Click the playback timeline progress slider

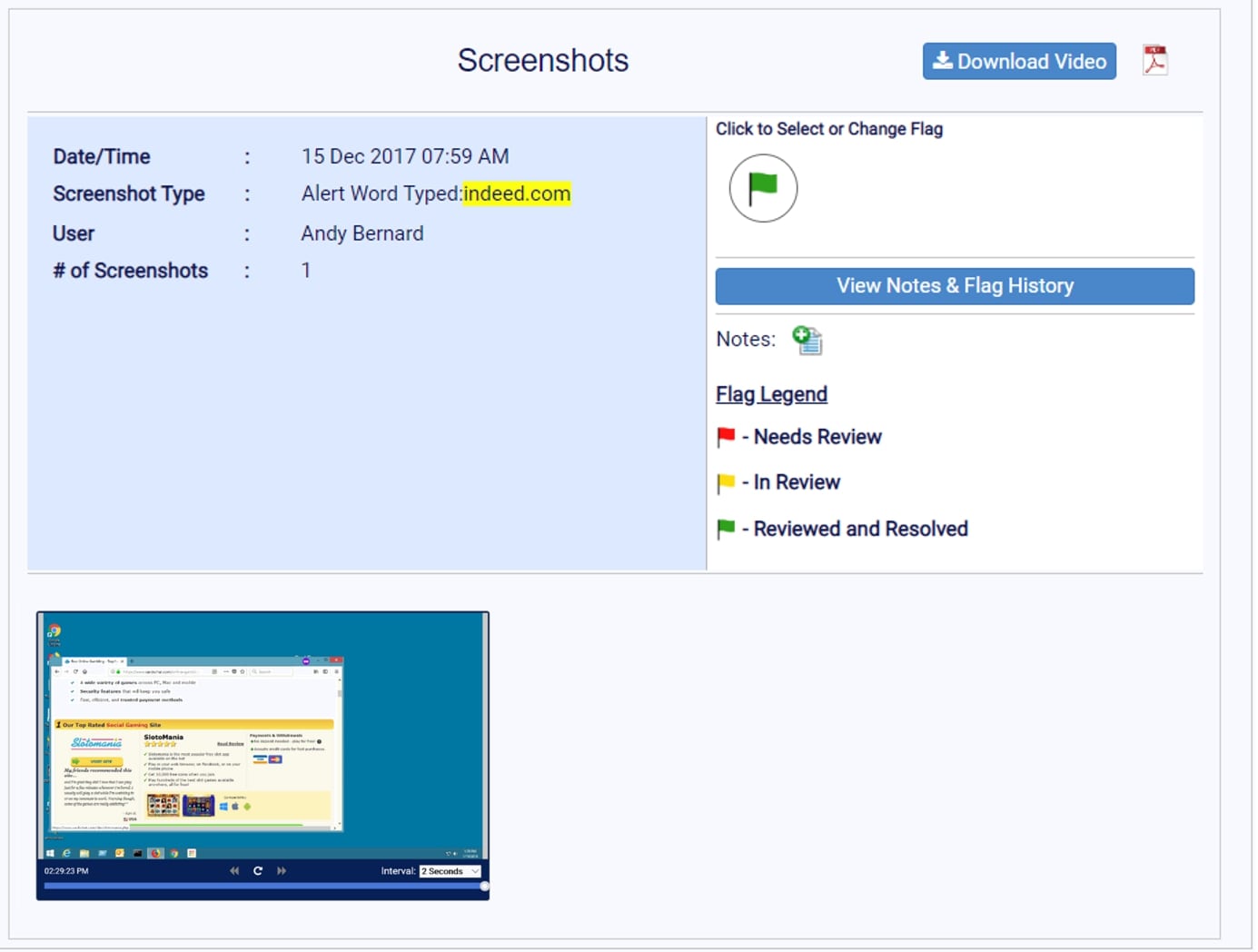pos(263,885)
